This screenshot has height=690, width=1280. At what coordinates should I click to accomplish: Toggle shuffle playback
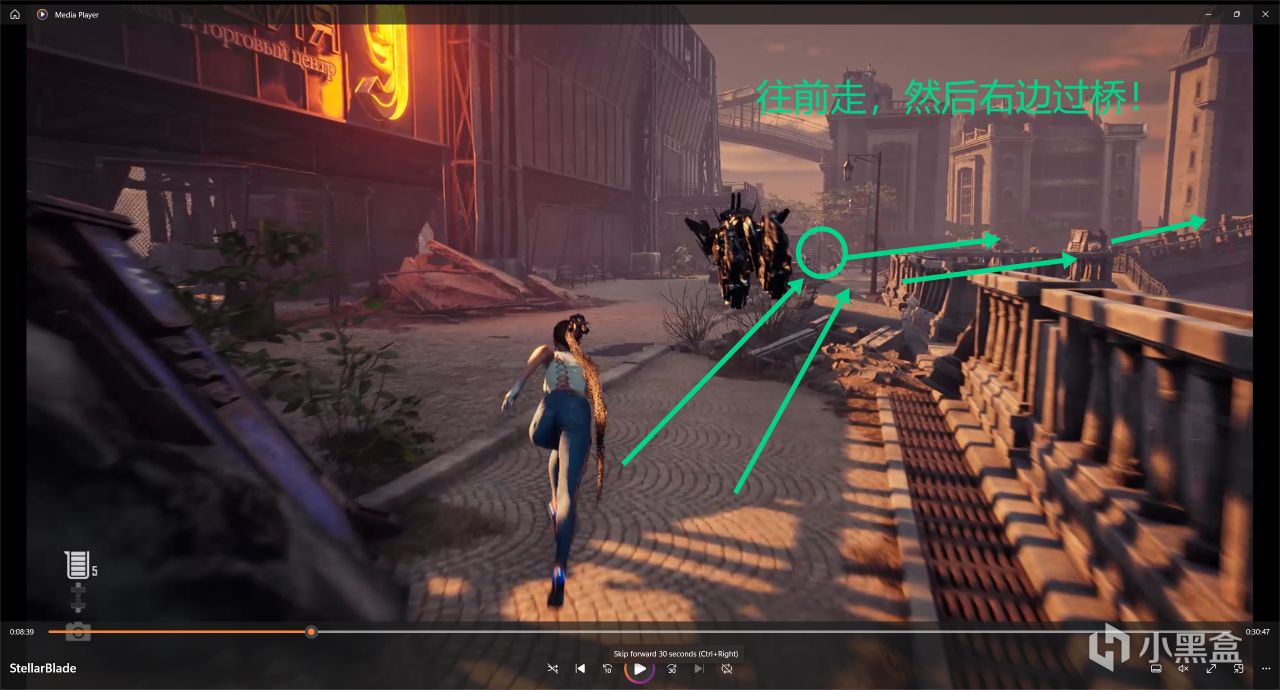pos(553,668)
